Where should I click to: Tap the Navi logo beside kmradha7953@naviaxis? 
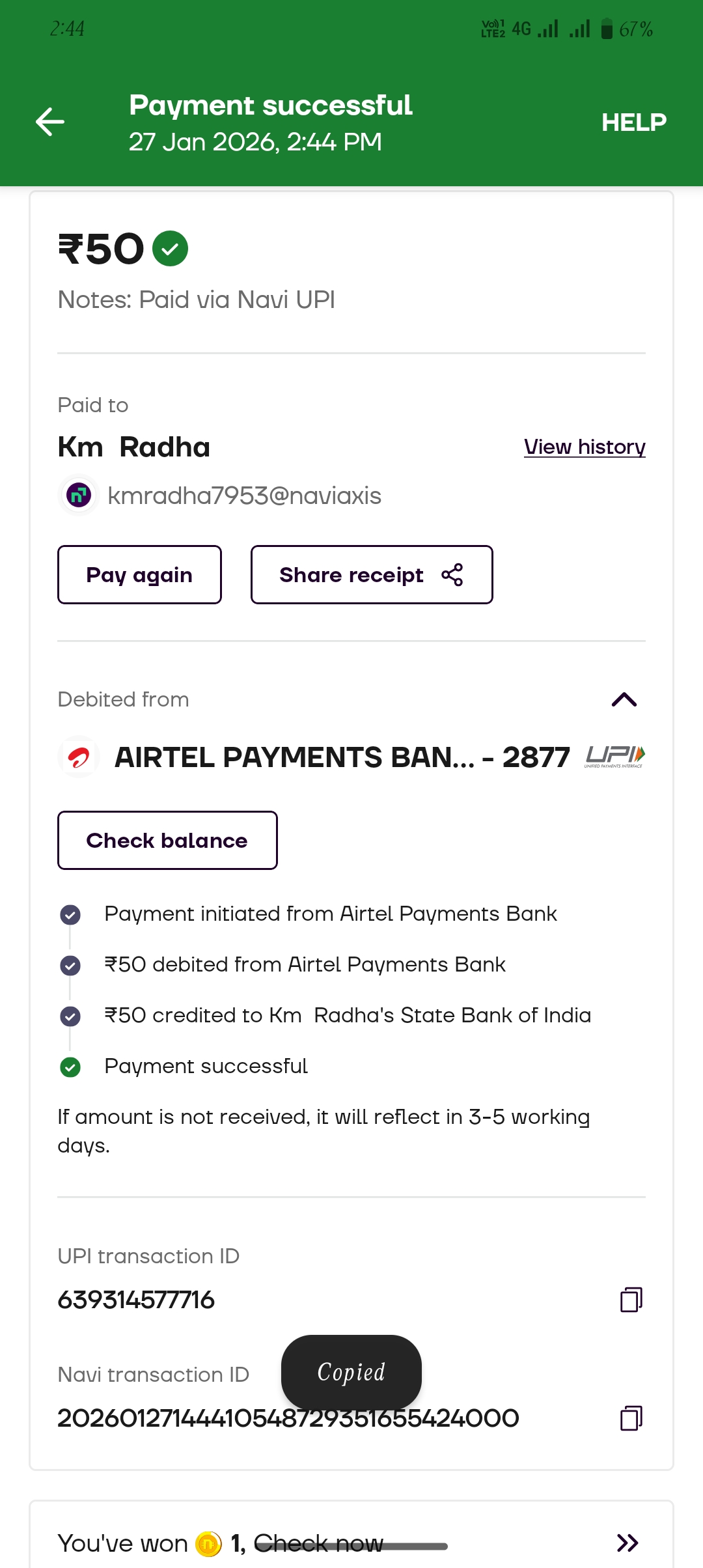pyautogui.click(x=79, y=496)
